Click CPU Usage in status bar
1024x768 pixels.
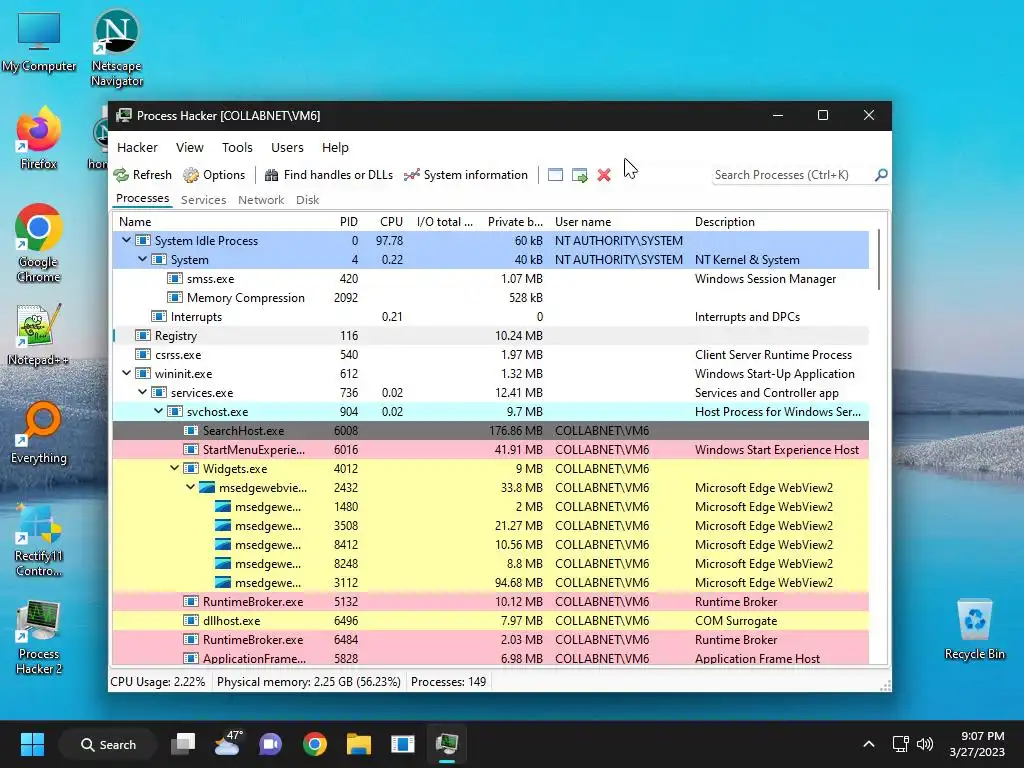[x=158, y=682]
